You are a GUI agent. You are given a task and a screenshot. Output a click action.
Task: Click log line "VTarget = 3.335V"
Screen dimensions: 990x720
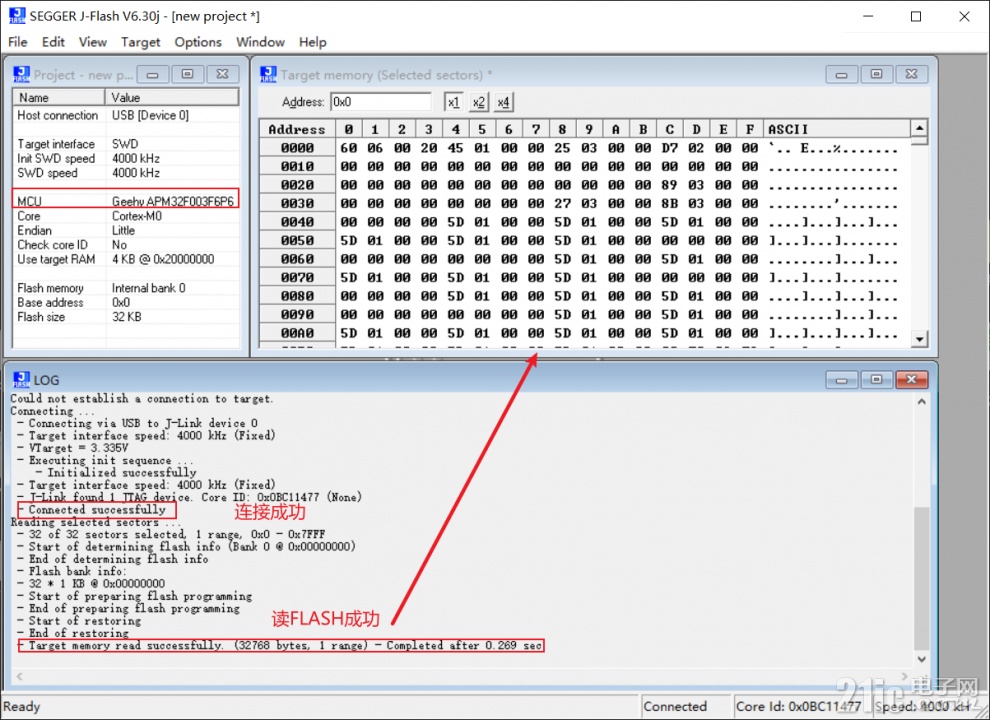[73, 448]
